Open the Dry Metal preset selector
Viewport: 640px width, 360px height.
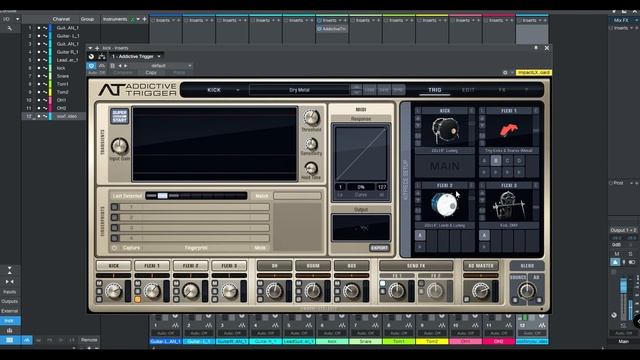[299, 90]
